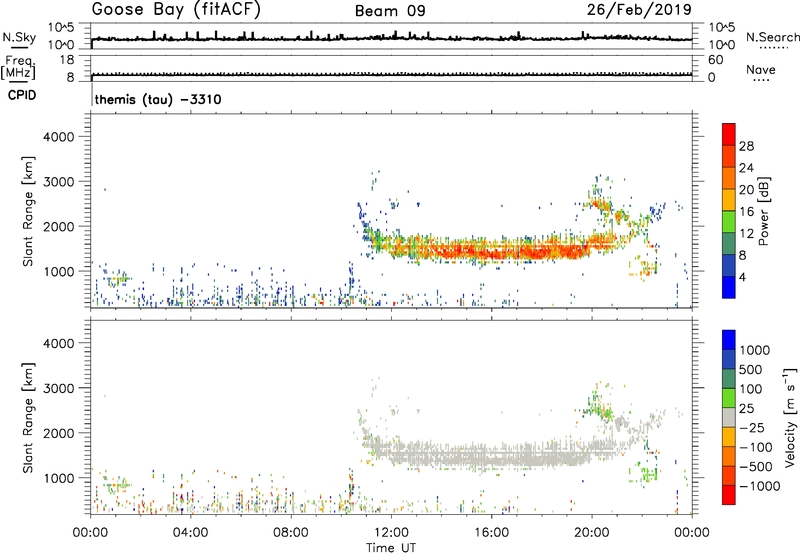This screenshot has width=800, height=554.
Task: Pick the light green 12-16 dB power swatch
Action: point(729,222)
